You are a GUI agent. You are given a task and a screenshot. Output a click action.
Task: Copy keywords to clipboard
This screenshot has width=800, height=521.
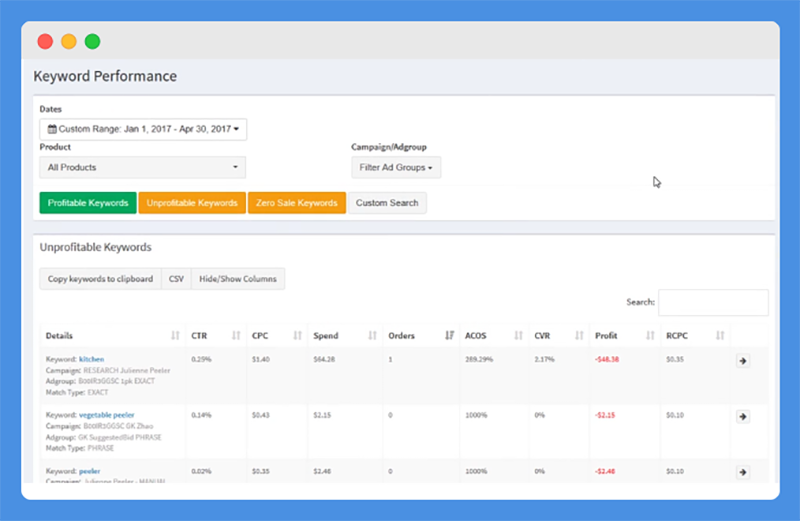point(100,279)
